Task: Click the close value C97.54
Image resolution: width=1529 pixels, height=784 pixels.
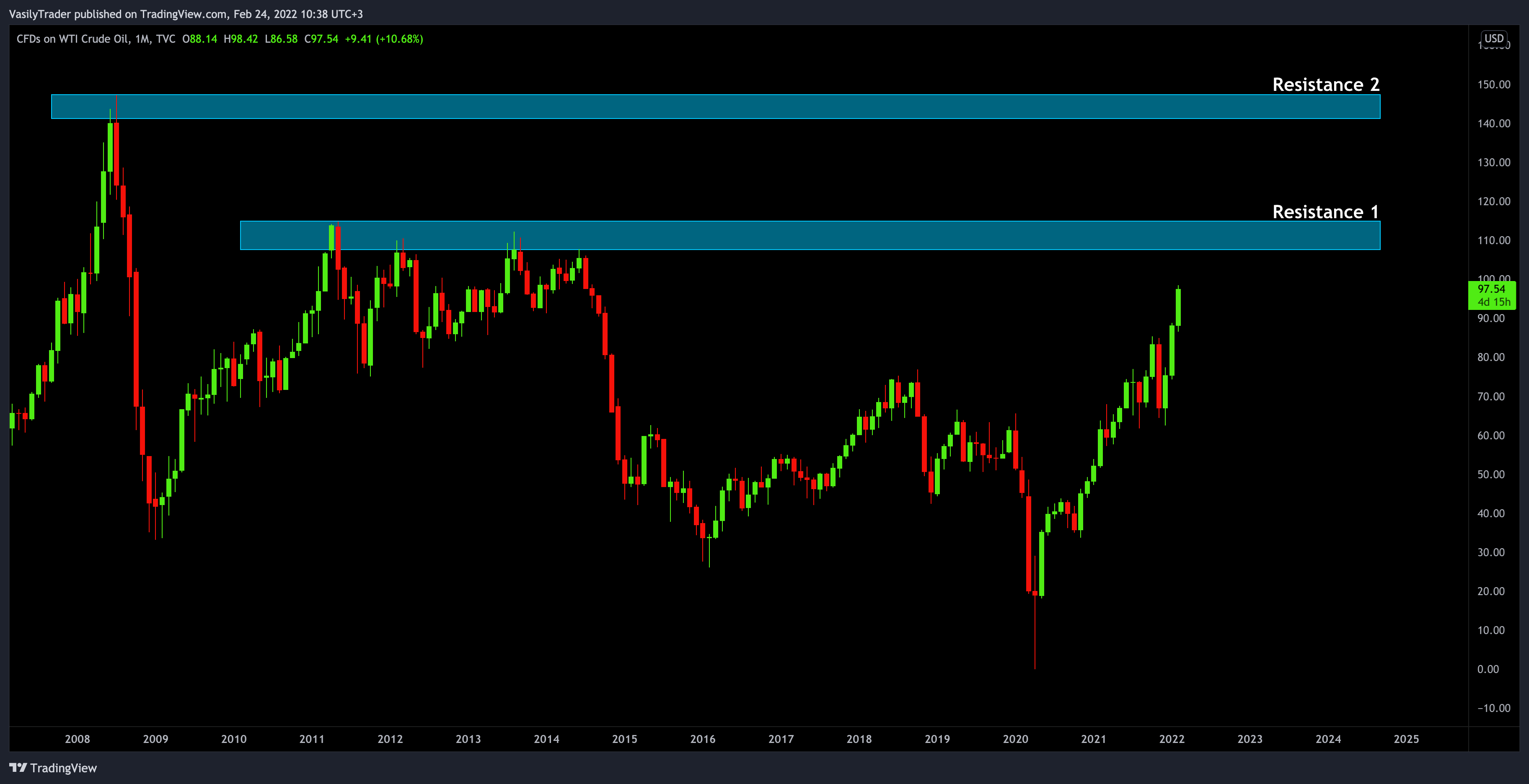Action: (x=321, y=39)
